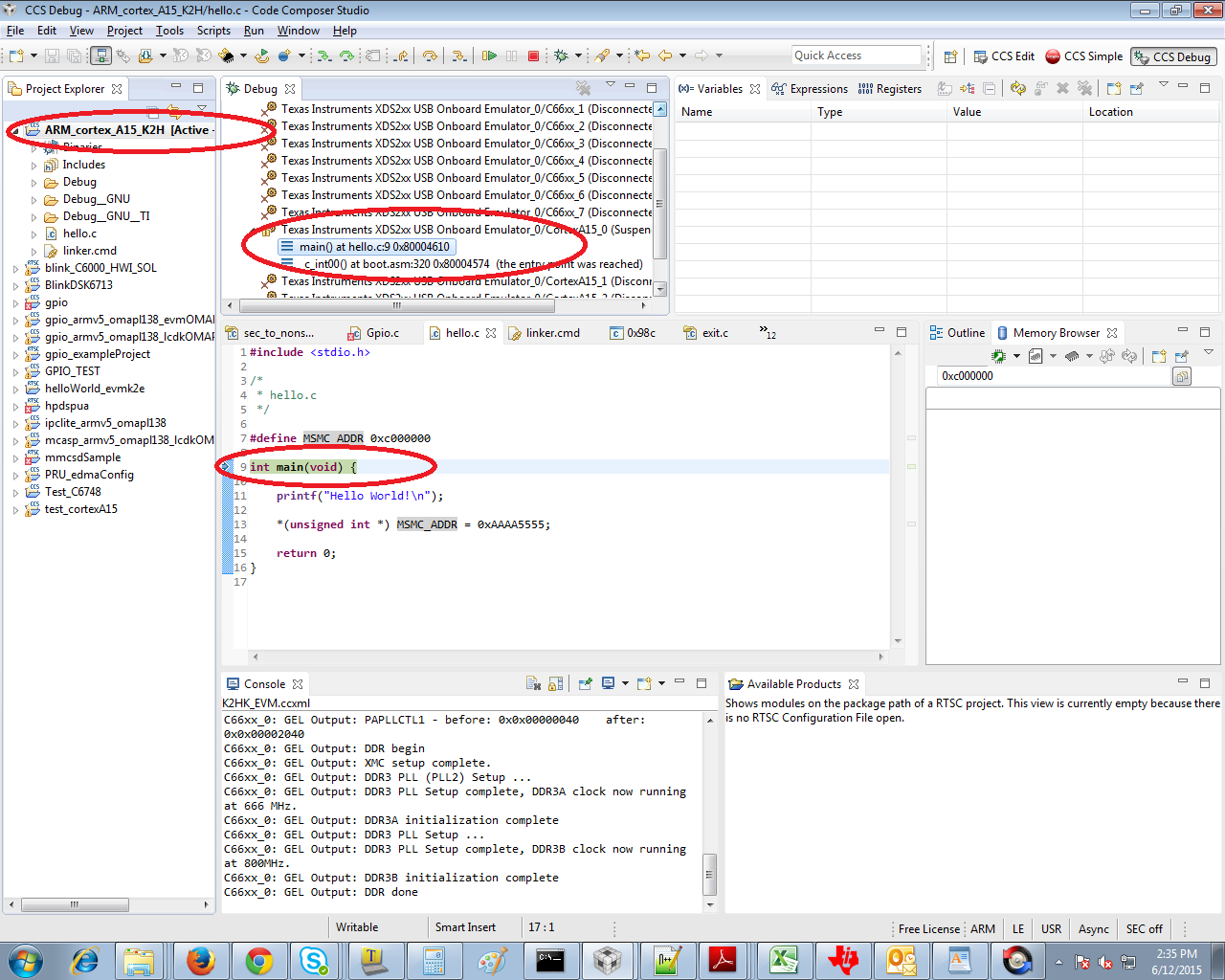Click the Load program toolbar icon
Image resolution: width=1225 pixels, height=980 pixels.
point(145,56)
